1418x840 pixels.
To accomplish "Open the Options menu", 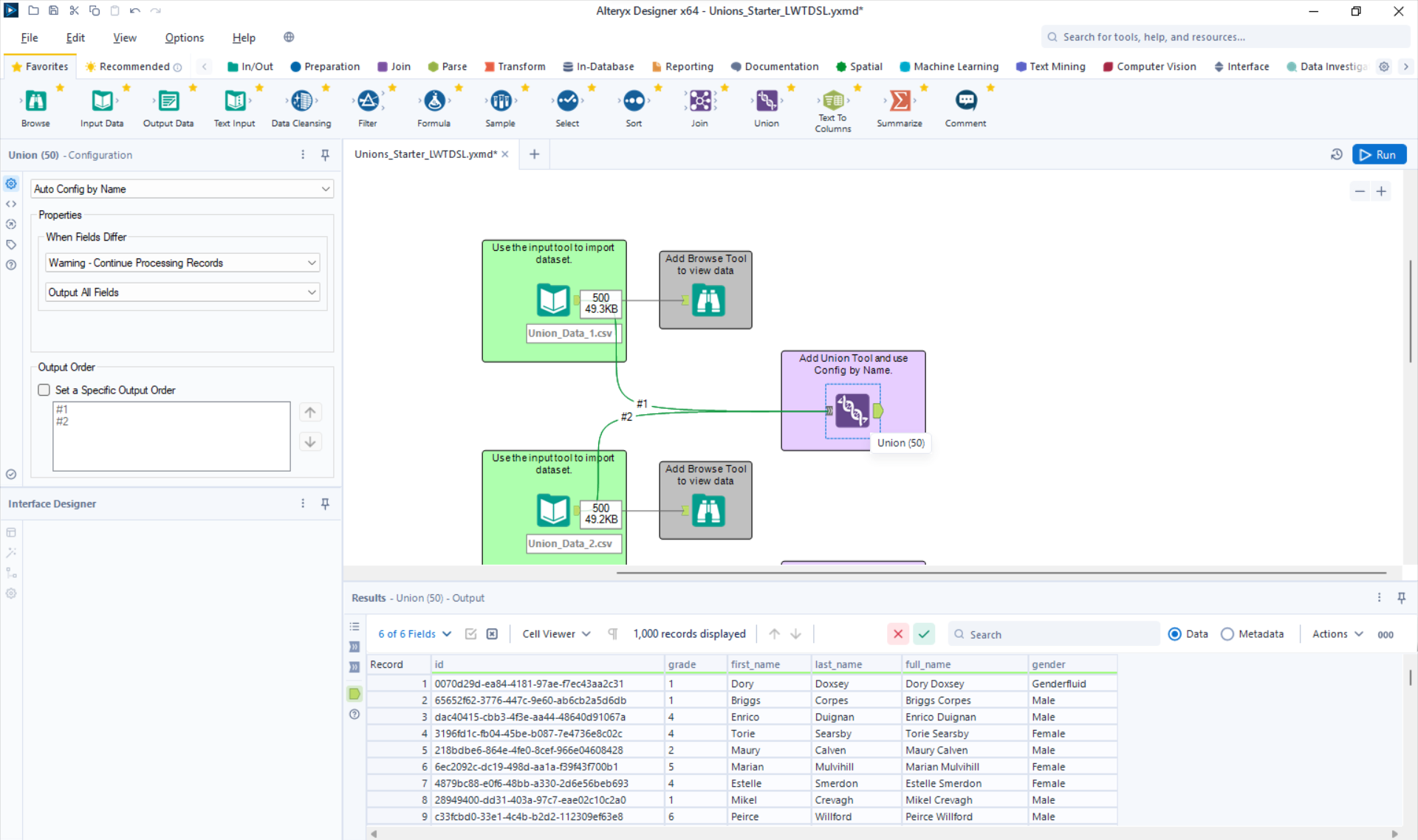I will (184, 38).
